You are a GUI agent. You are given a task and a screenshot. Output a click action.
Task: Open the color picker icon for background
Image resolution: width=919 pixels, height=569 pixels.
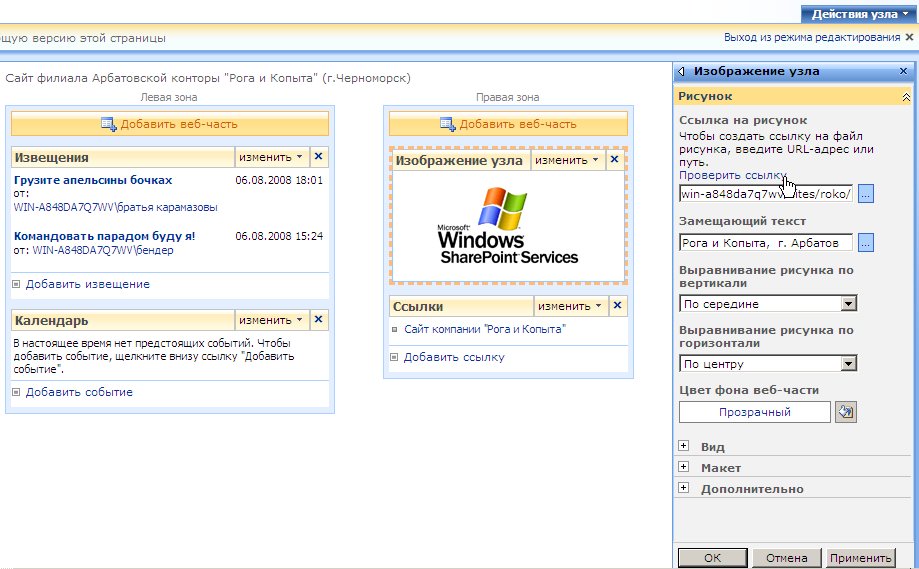coord(846,412)
